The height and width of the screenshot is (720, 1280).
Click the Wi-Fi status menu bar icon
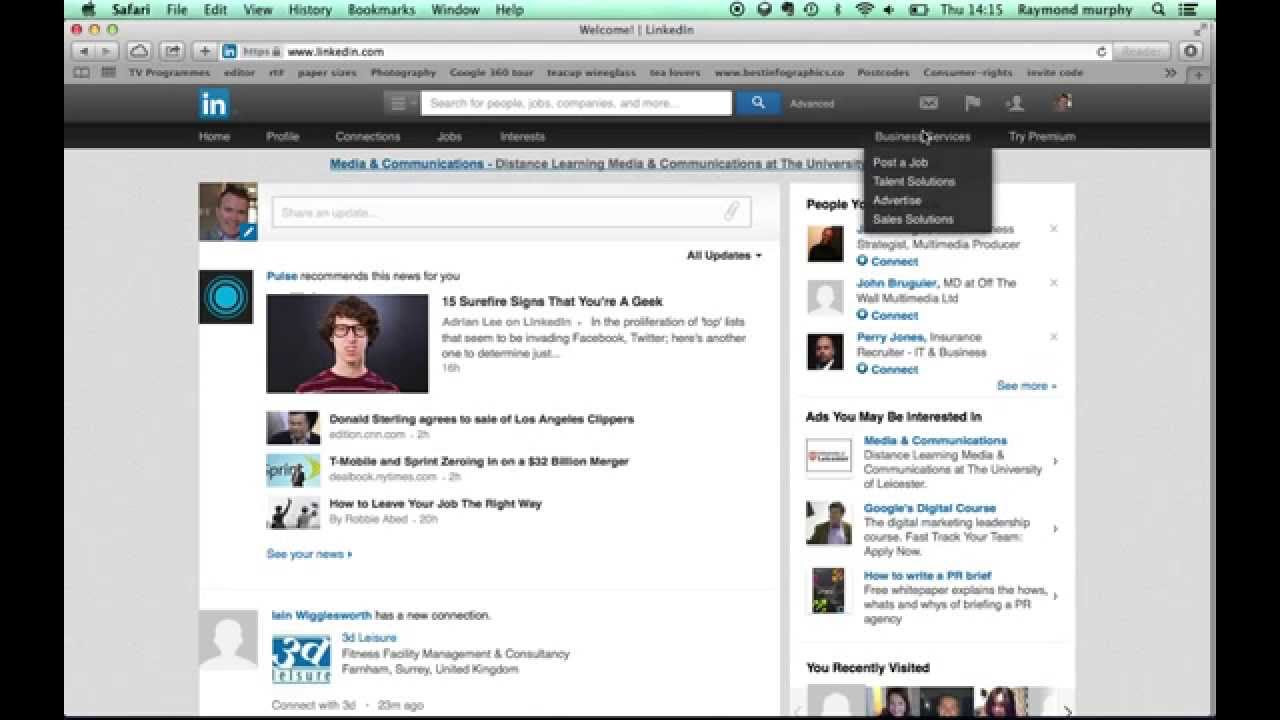click(x=864, y=9)
